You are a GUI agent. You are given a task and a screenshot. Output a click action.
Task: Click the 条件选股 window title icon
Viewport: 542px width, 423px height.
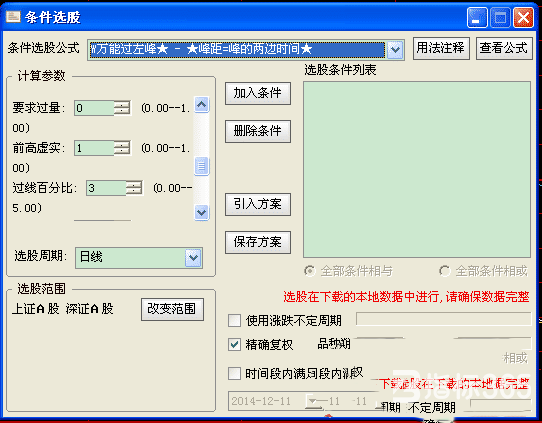pos(13,16)
